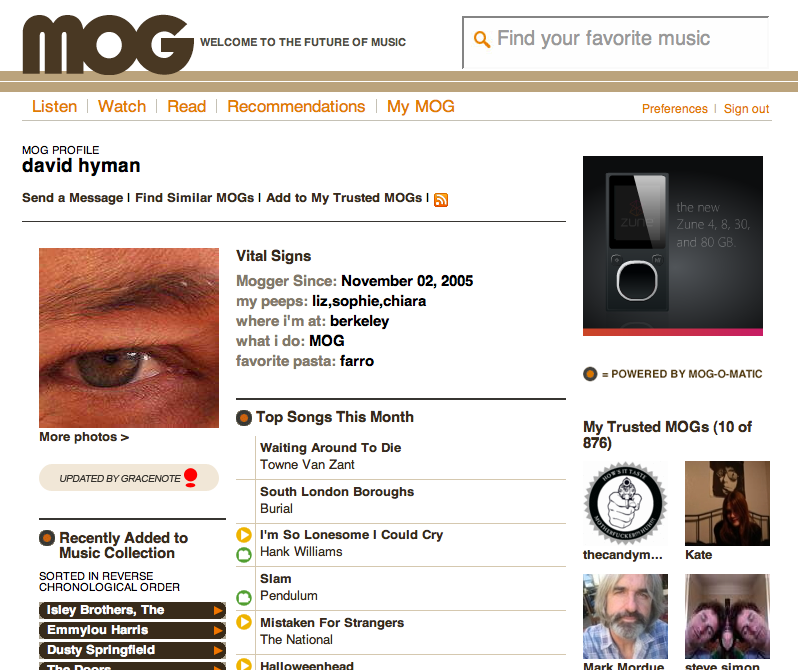Play I'm So Lonesome I Could Cry
798x670 pixels.
244,535
